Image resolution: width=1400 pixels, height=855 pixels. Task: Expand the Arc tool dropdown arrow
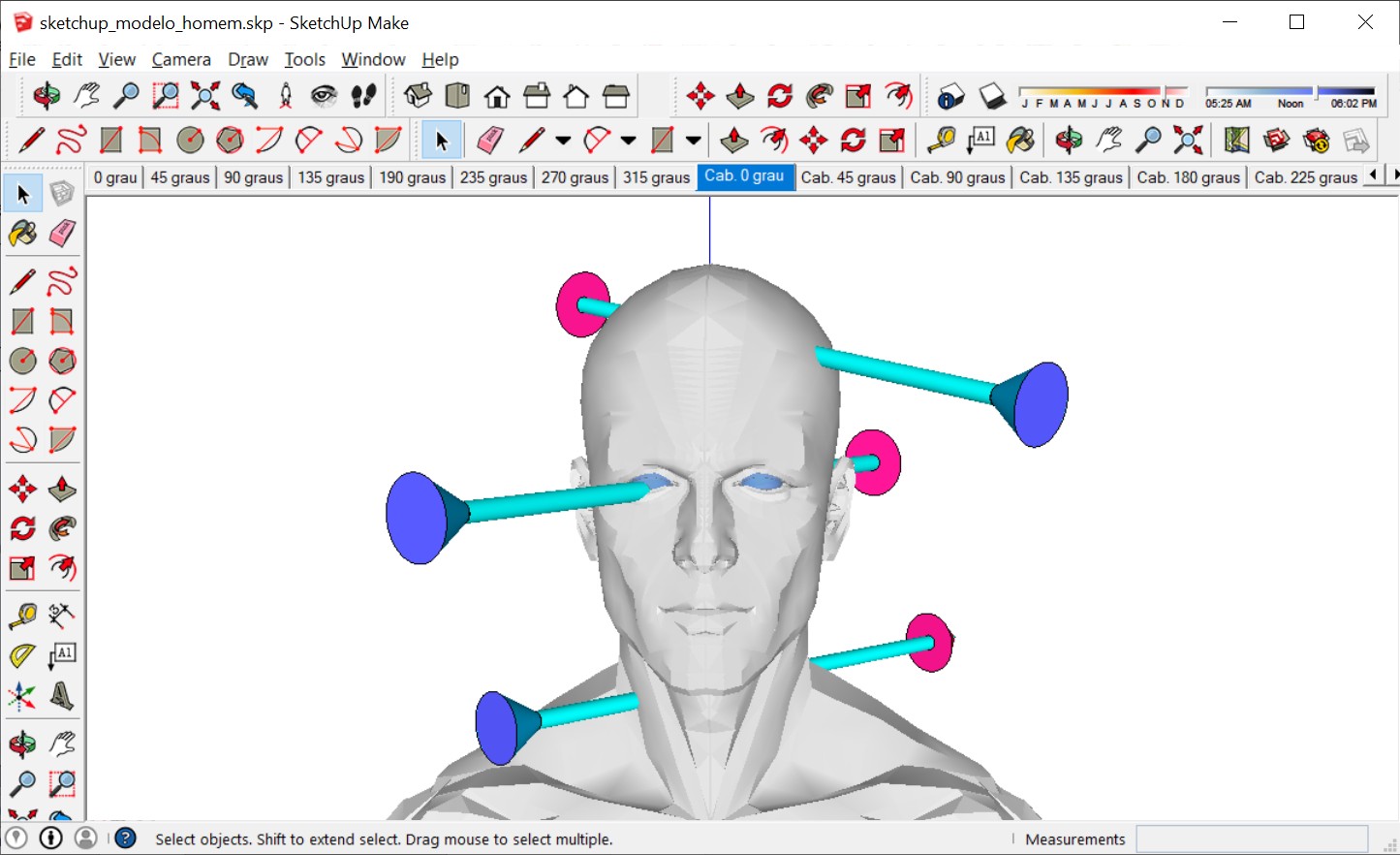[628, 141]
